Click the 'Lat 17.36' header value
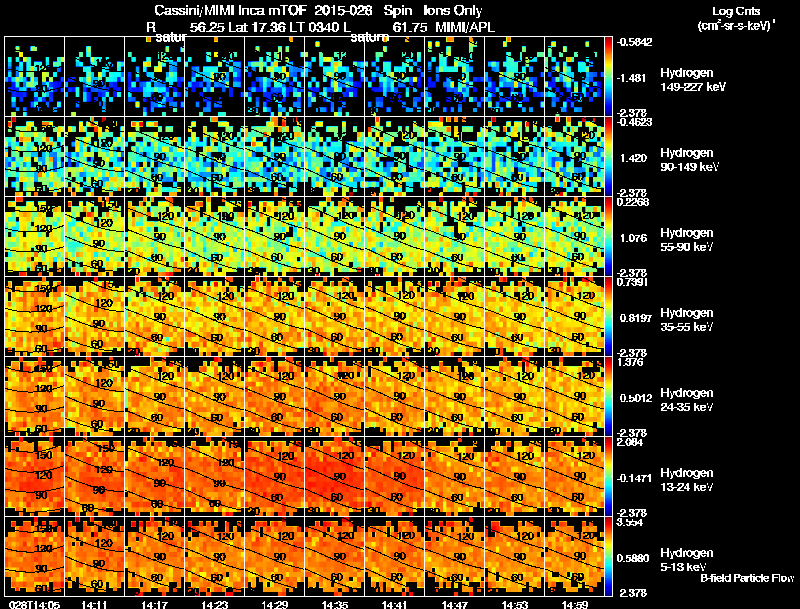This screenshot has height=609, width=800. 256,27
